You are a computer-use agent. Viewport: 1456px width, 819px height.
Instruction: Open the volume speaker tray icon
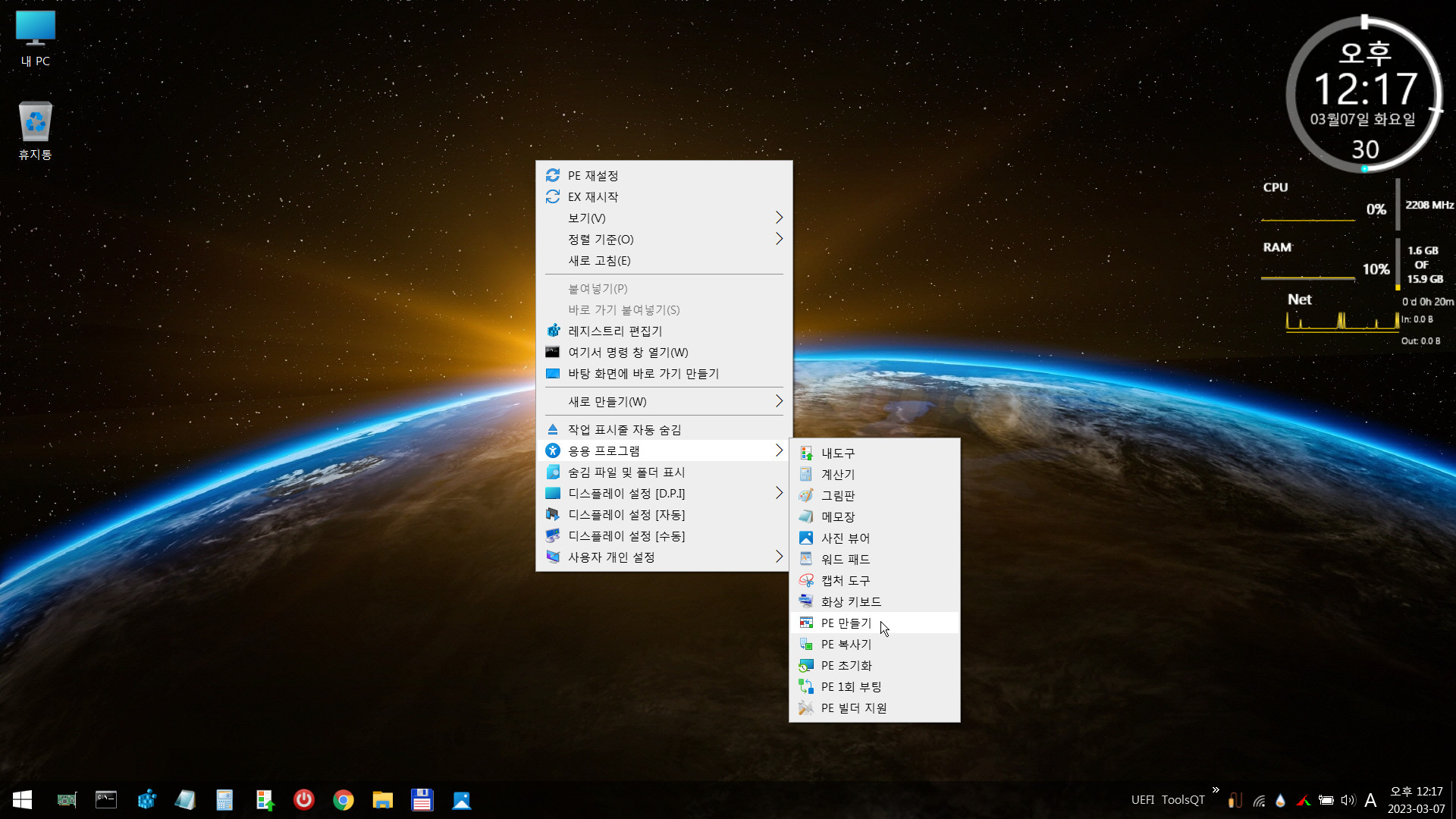pyautogui.click(x=1348, y=801)
